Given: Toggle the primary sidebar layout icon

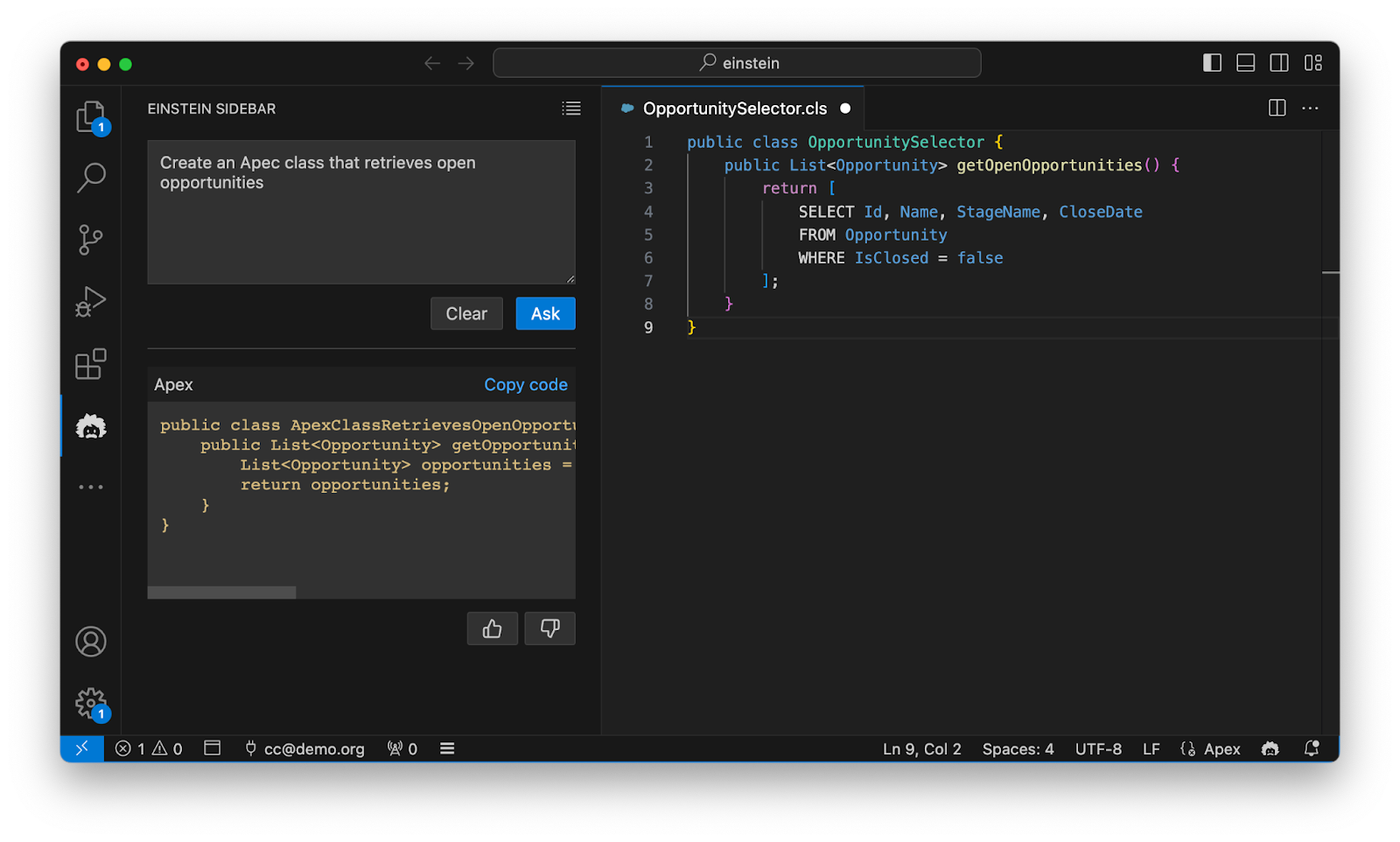Looking at the screenshot, I should click(1212, 63).
